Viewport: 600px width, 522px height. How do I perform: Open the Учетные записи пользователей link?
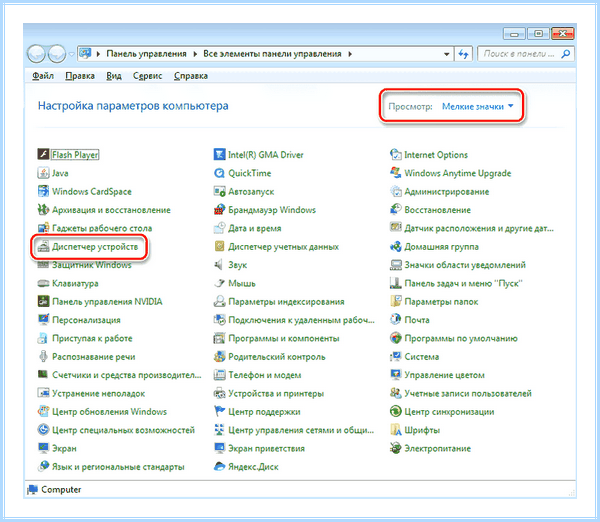(x=468, y=393)
